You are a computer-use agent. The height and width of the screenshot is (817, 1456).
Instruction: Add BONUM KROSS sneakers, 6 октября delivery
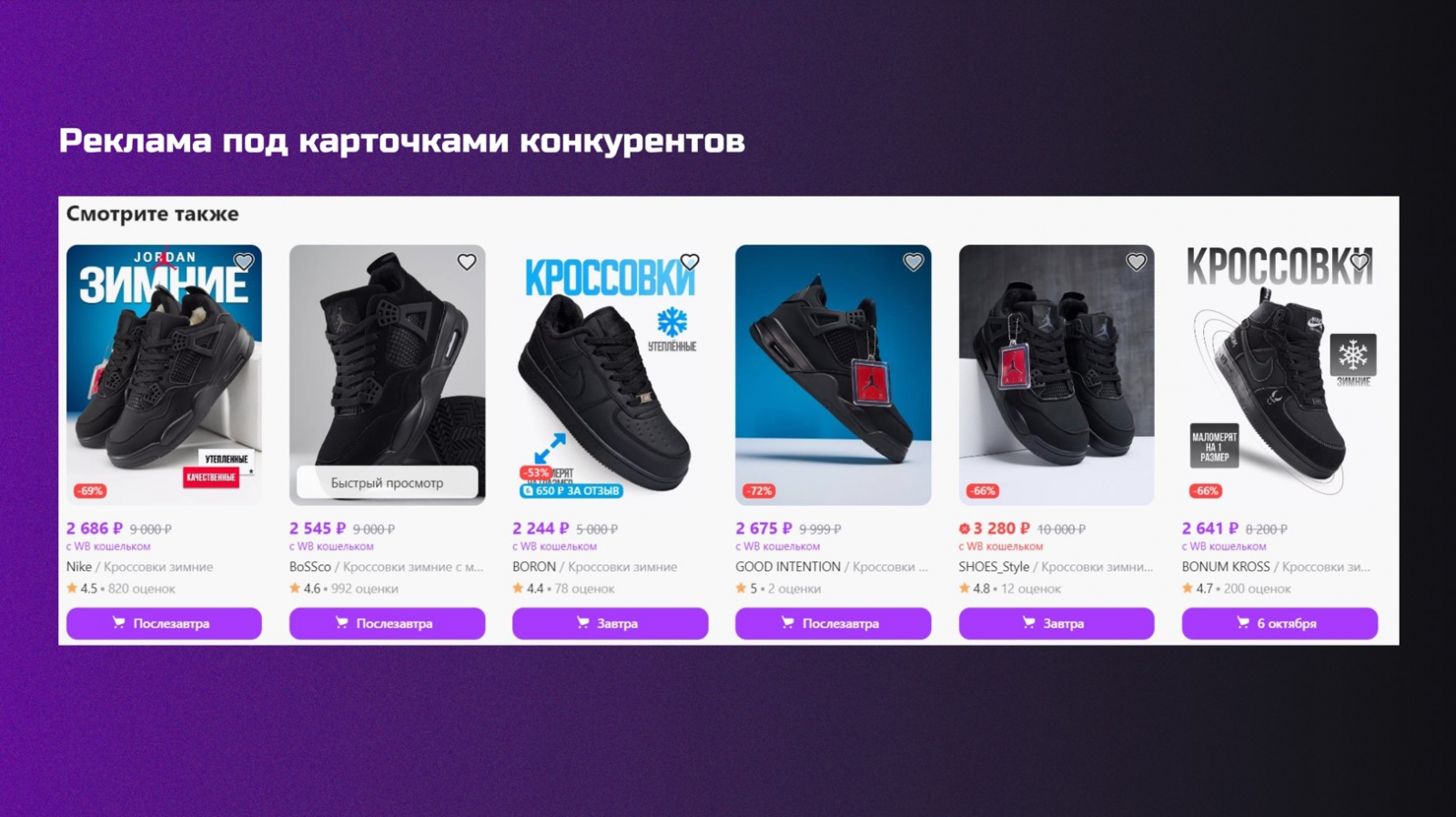click(x=1279, y=623)
